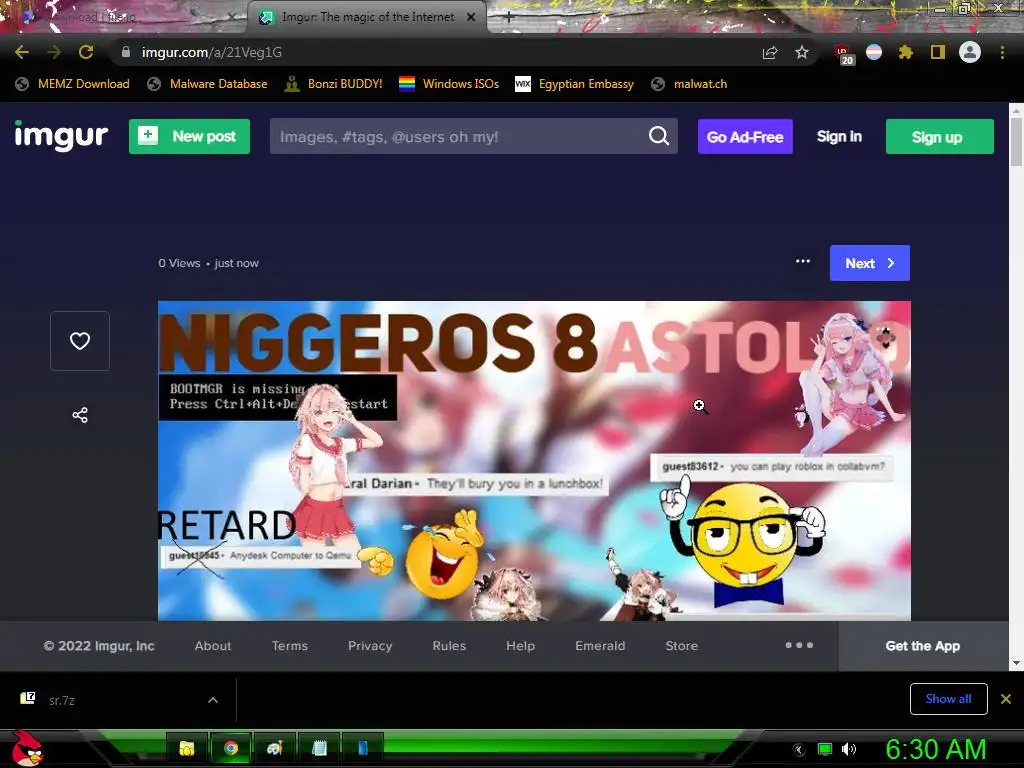Viewport: 1024px width, 768px height.
Task: Click the 6:30 AM clock
Action: coord(936,749)
